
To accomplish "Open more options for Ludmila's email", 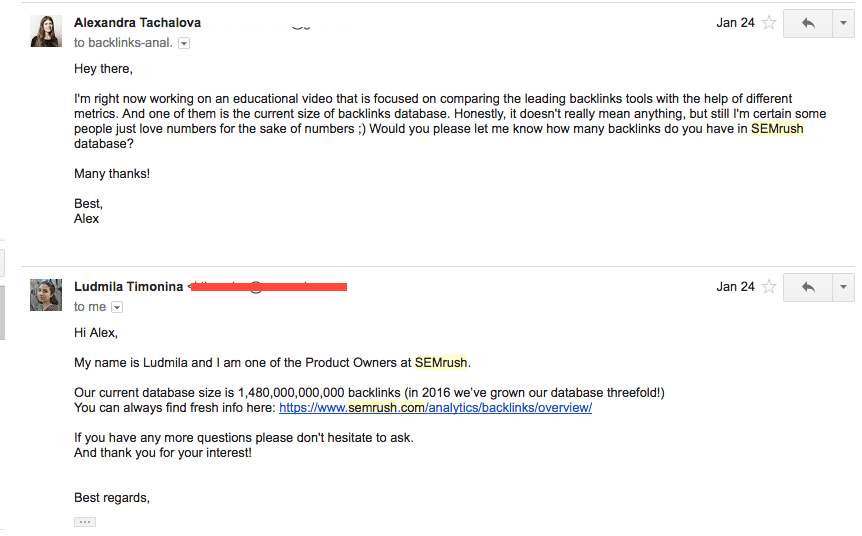I will point(843,287).
